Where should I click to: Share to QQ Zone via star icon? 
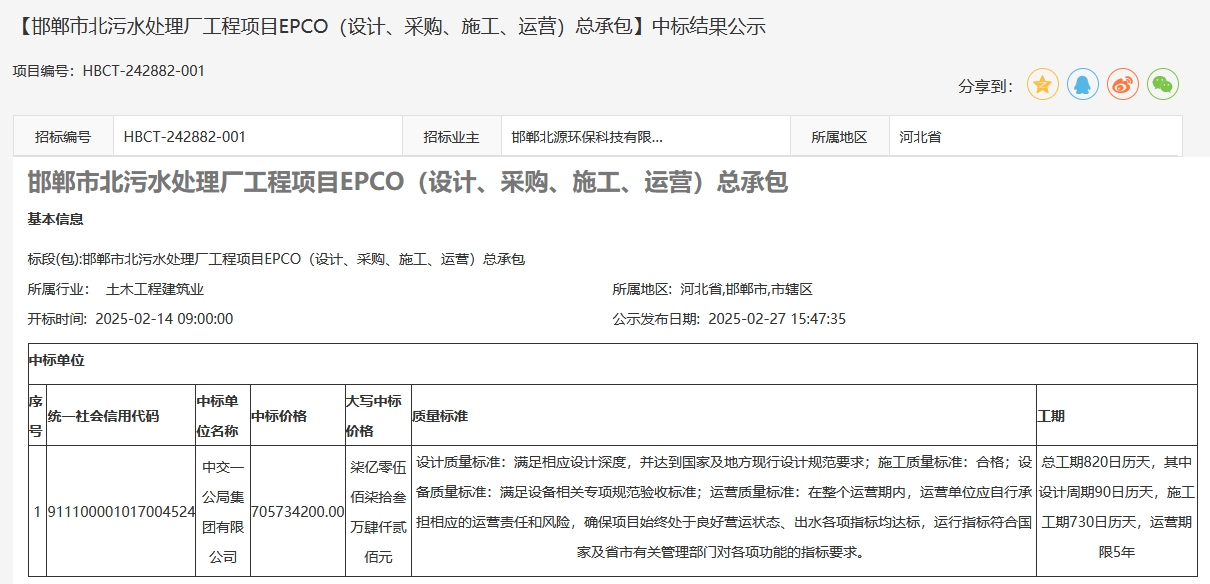[1043, 85]
